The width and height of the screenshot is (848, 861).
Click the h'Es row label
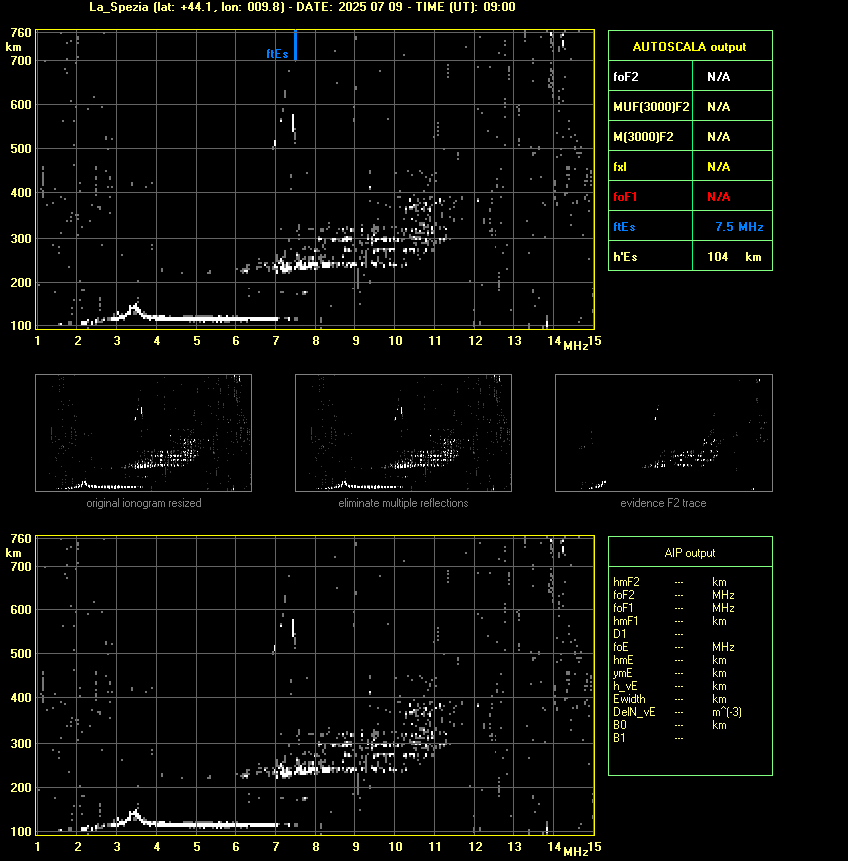click(626, 256)
